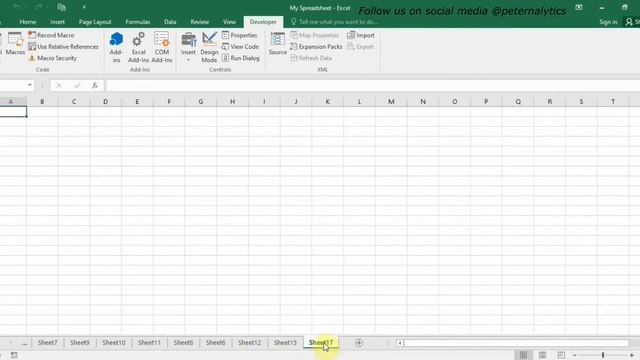Open Excel Add-ins manager
Viewport: 640px width, 360px height.
[138, 47]
